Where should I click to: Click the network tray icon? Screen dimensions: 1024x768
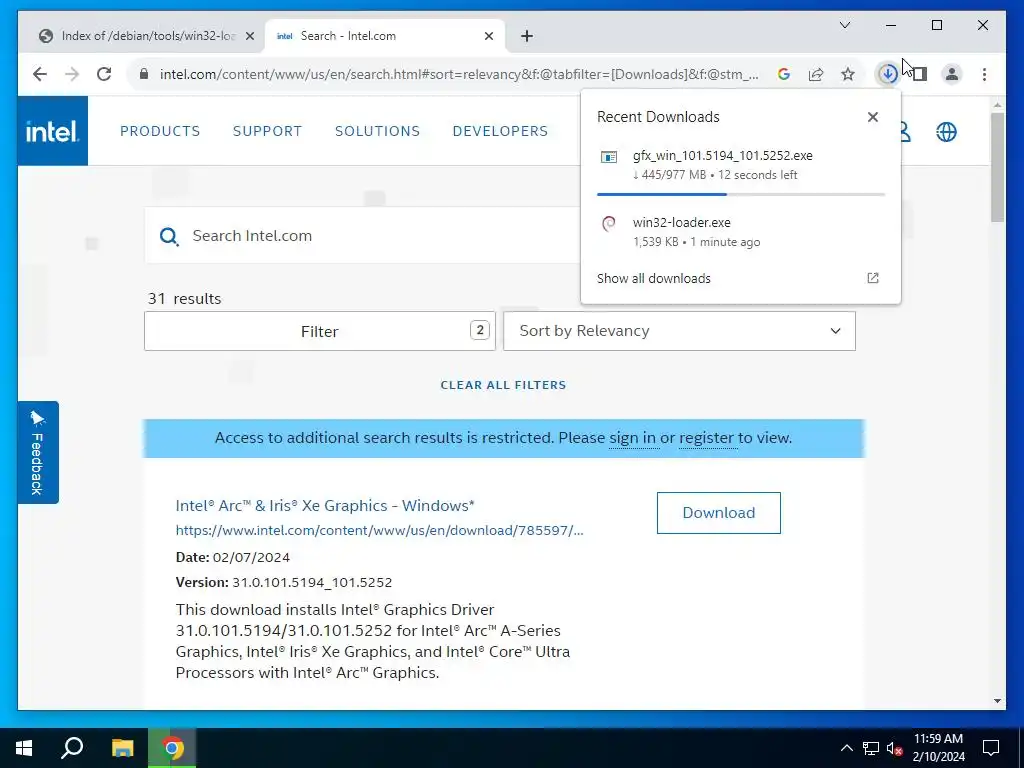(871, 748)
